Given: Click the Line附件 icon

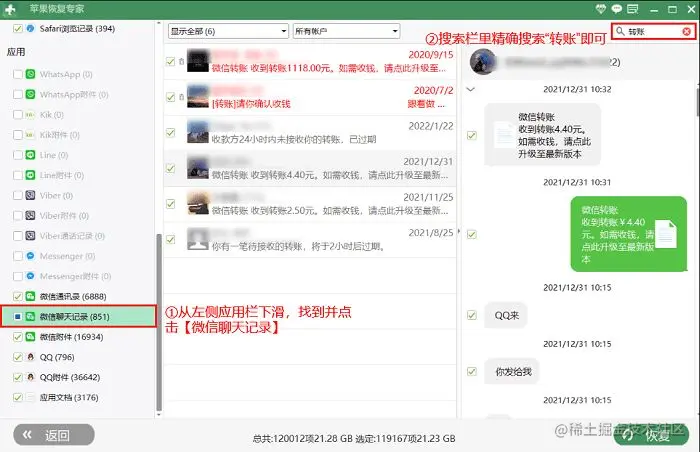Looking at the screenshot, I should pos(30,175).
